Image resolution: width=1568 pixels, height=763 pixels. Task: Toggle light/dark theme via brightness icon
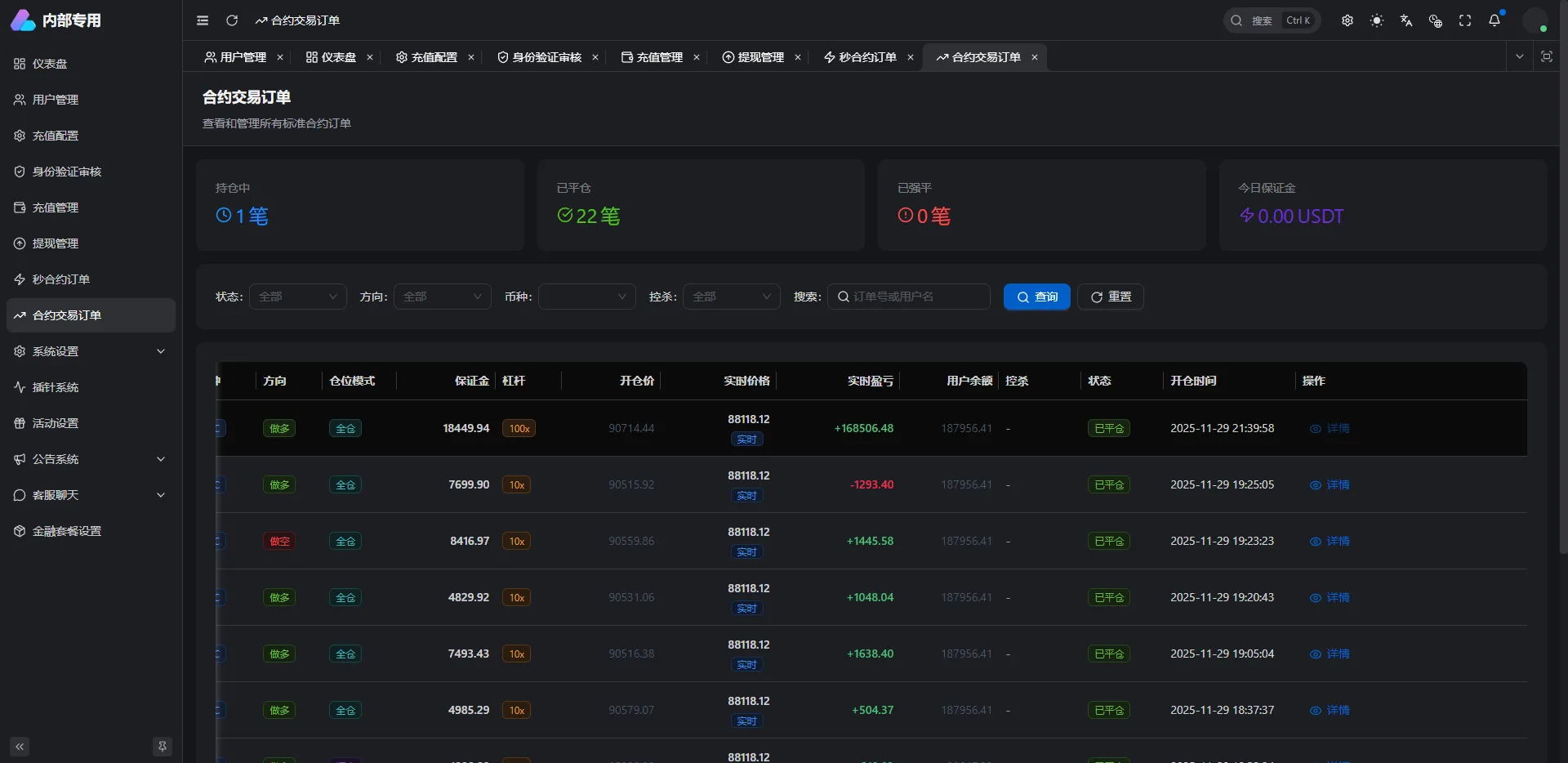(x=1377, y=20)
